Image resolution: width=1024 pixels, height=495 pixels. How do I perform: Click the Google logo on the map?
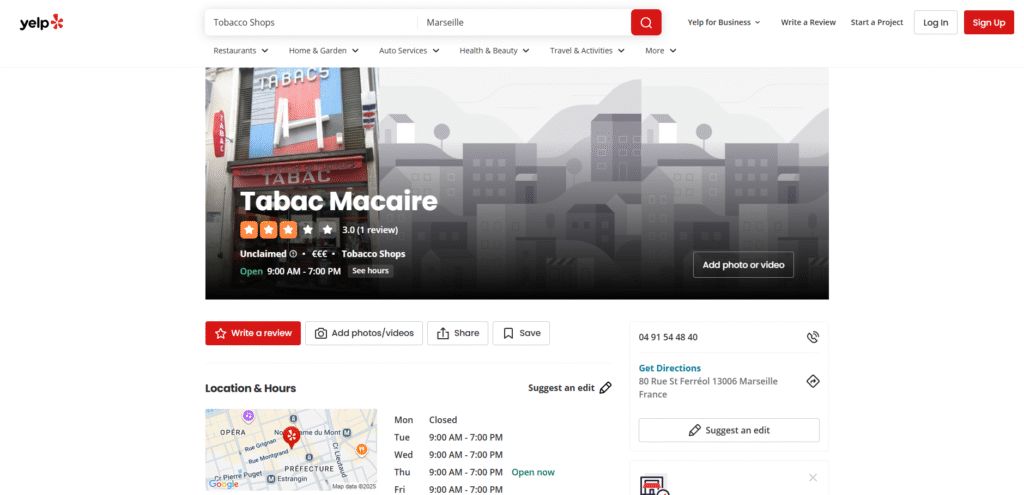pyautogui.click(x=223, y=484)
